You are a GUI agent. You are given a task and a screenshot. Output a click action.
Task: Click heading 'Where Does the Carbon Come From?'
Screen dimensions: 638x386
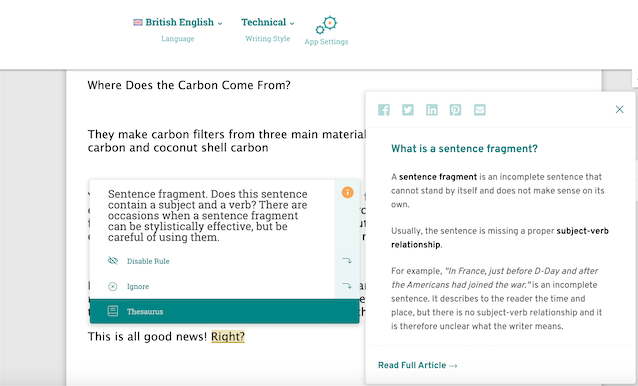(x=189, y=85)
